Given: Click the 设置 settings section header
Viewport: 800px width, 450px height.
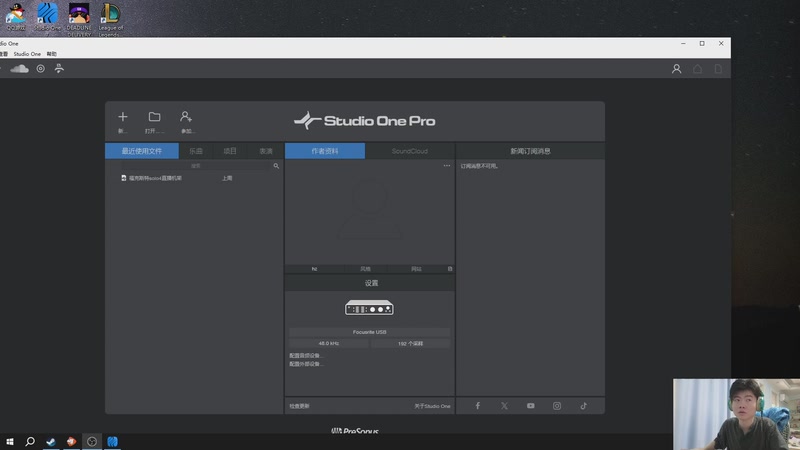Looking at the screenshot, I should 371,283.
